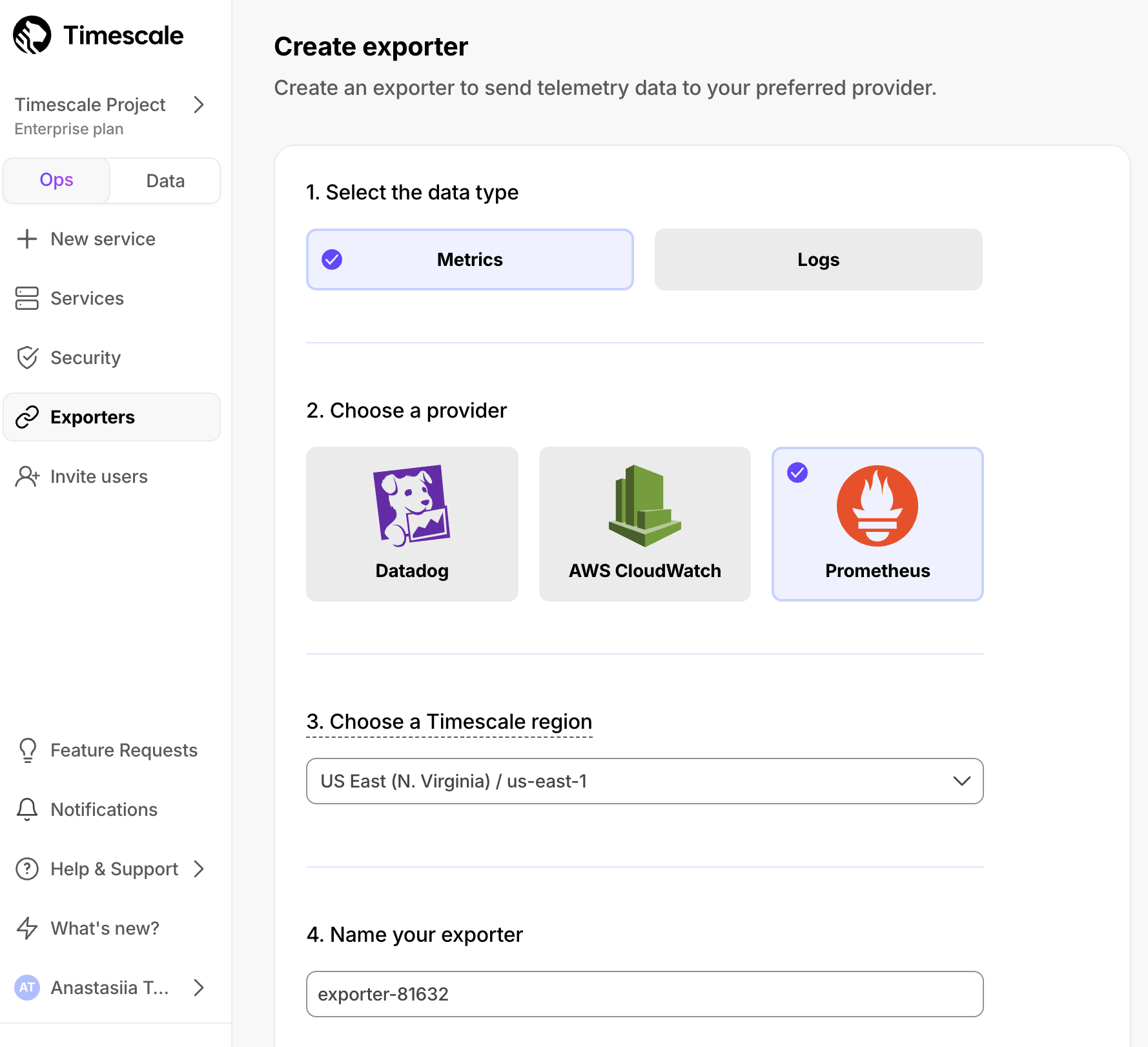
Task: Open the Security menu item
Action: pyautogui.click(x=112, y=358)
